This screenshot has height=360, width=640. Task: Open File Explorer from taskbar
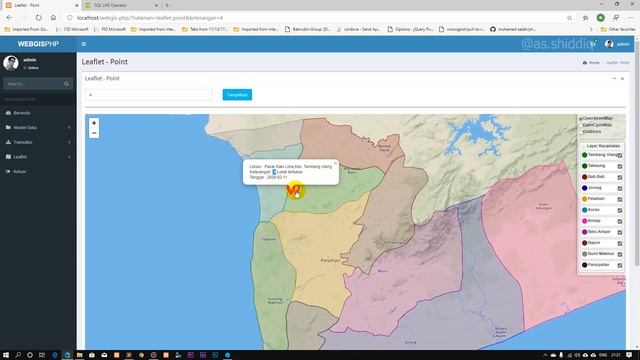pyautogui.click(x=79, y=355)
